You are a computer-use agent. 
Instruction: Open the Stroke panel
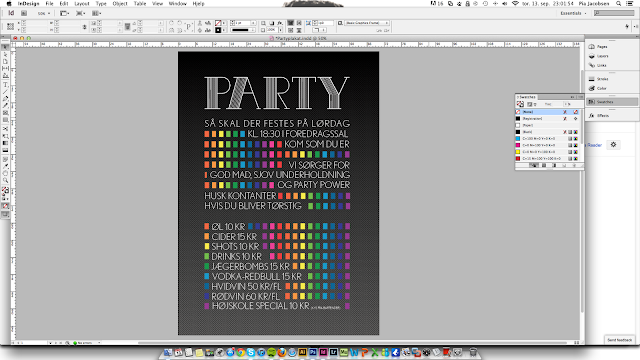tap(598, 79)
